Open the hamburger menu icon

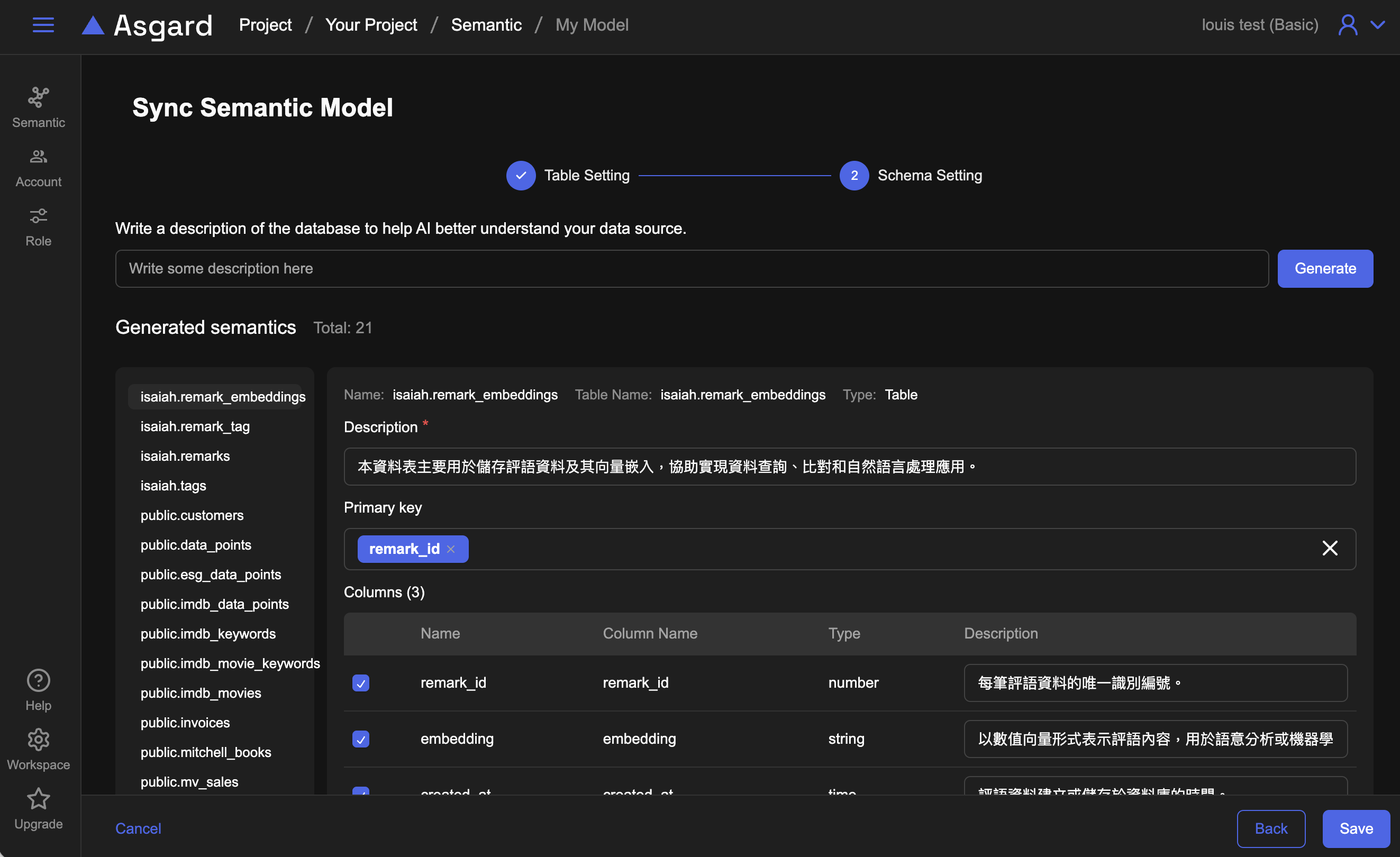43,25
